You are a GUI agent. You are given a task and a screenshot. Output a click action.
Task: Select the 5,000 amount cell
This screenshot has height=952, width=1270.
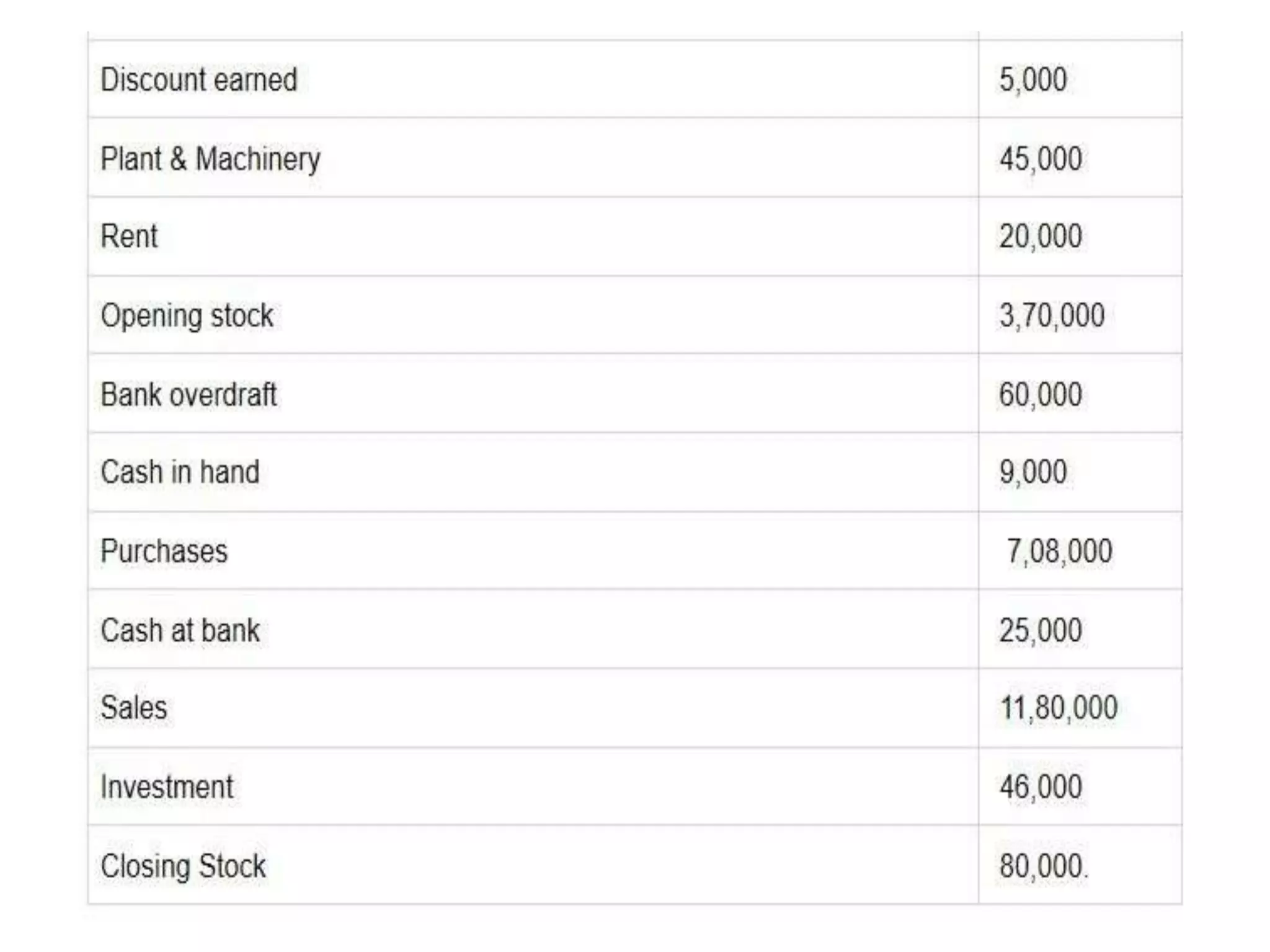tap(1032, 79)
